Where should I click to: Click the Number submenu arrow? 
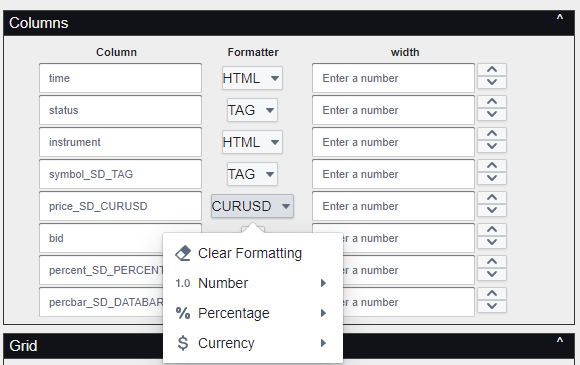pos(323,283)
